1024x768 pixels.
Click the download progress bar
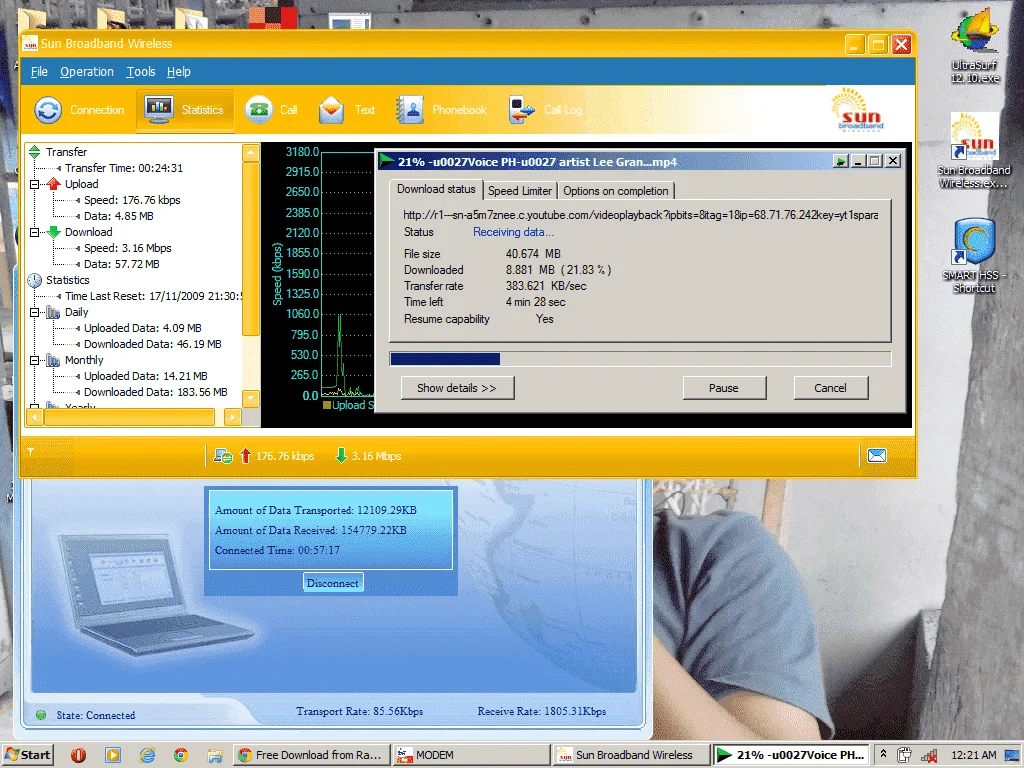click(640, 359)
